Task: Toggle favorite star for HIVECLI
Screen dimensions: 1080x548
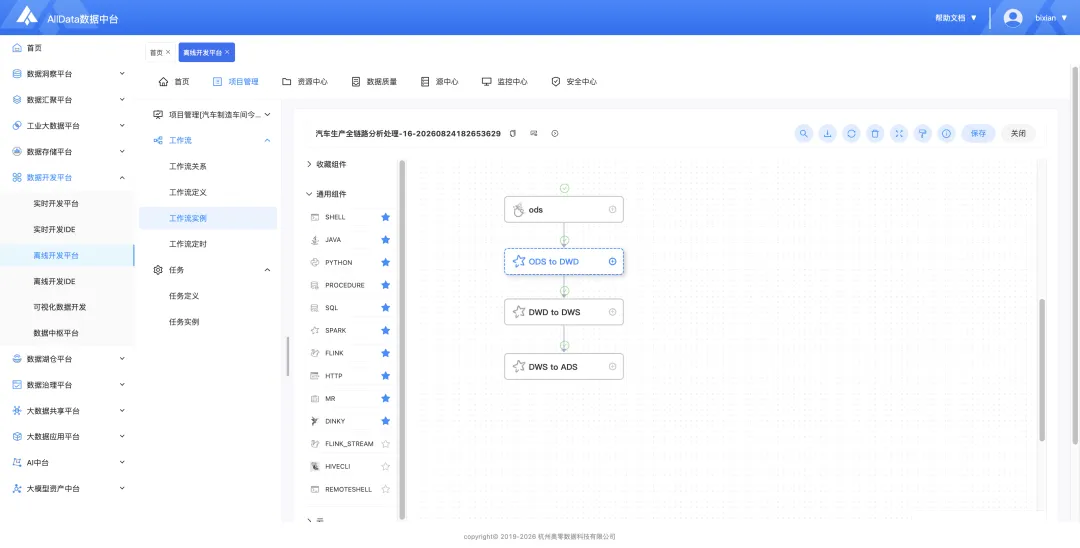Action: (x=386, y=467)
